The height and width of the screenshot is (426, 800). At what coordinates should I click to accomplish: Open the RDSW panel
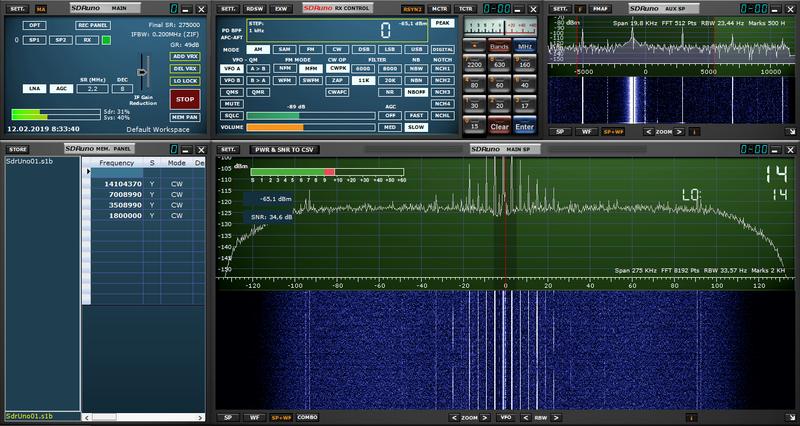254,9
